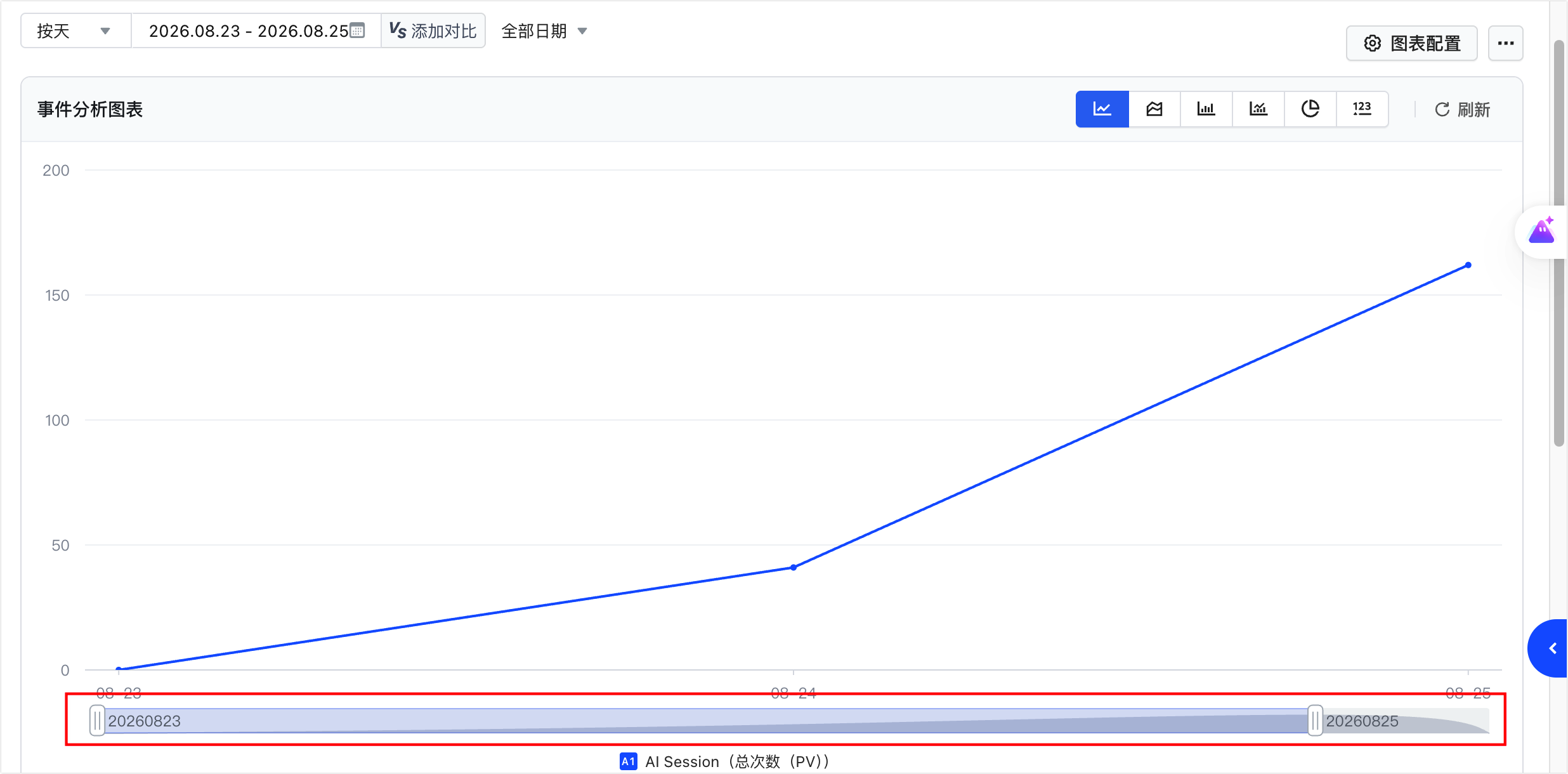Screen dimensions: 1568x774
Task: Click the 添加对比 compare button
Action: (433, 30)
